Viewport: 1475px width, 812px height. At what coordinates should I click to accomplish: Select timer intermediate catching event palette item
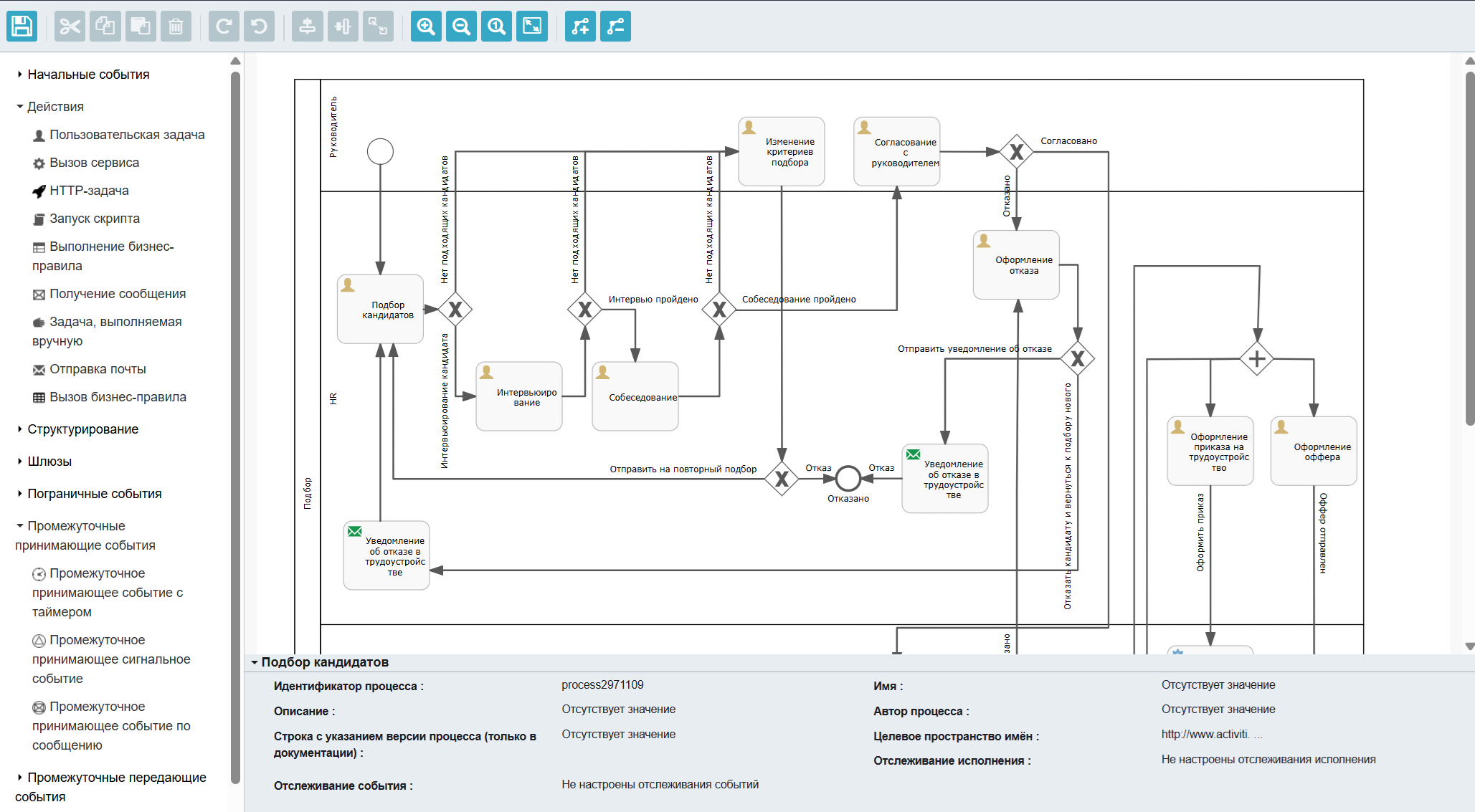(108, 593)
